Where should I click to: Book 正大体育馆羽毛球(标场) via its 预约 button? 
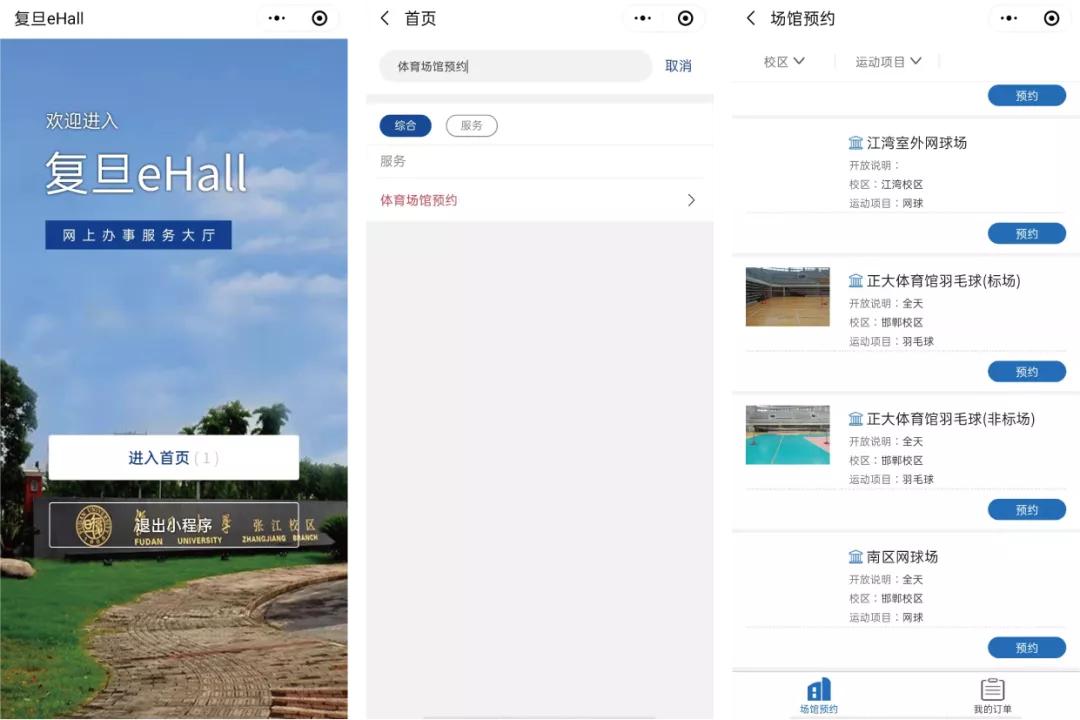tap(1027, 371)
